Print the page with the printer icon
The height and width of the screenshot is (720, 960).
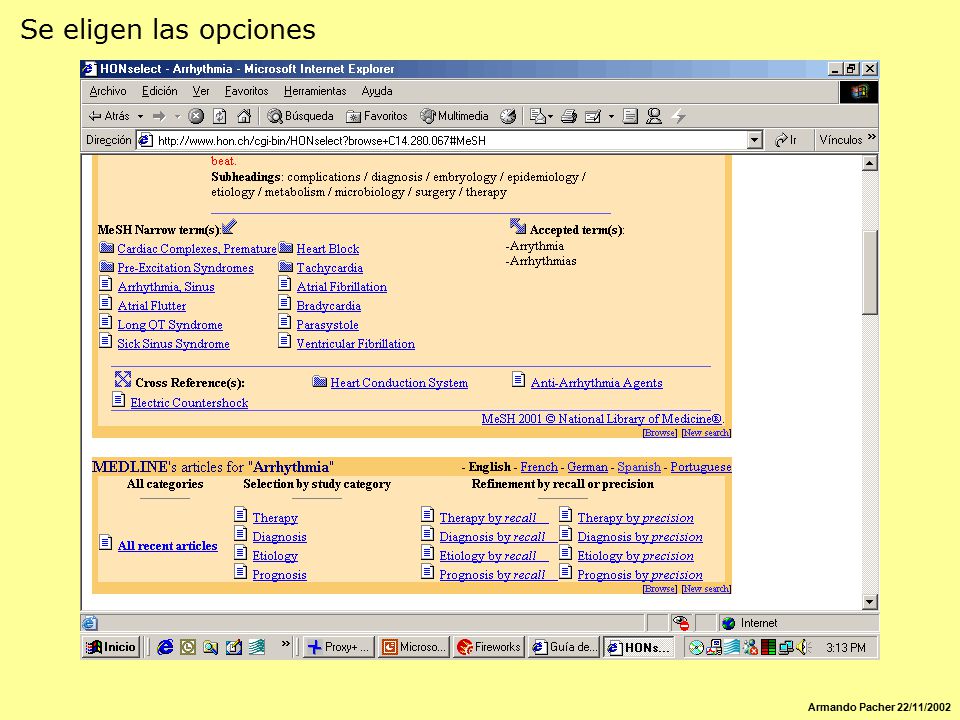[x=569, y=116]
